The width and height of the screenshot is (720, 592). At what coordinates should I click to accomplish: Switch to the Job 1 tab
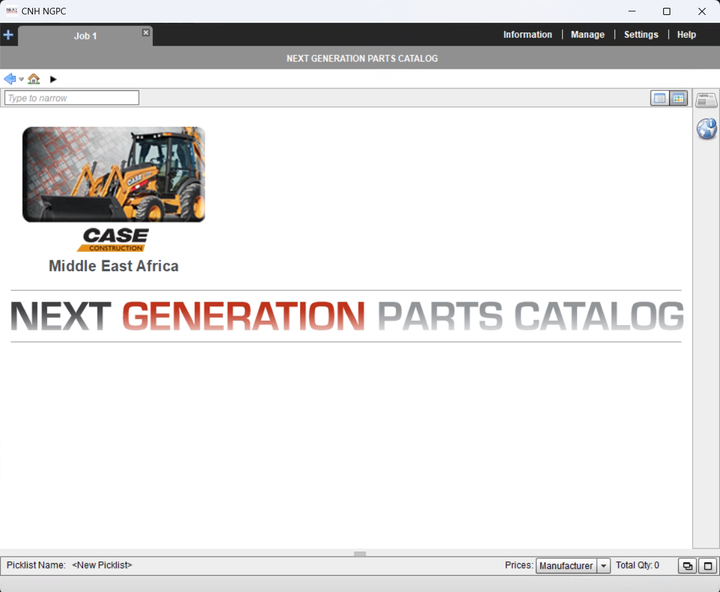(85, 36)
